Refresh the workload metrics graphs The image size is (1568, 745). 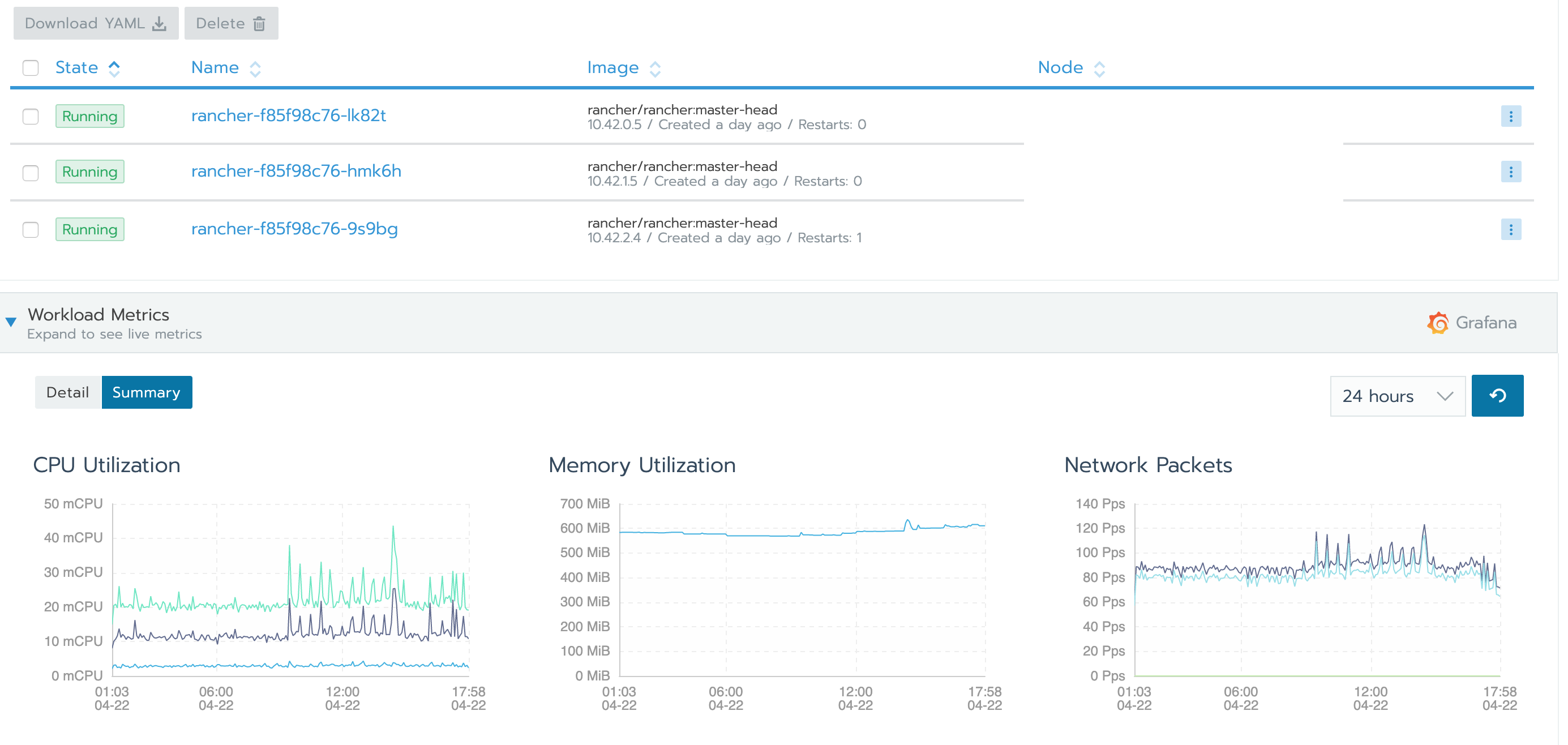click(x=1497, y=396)
